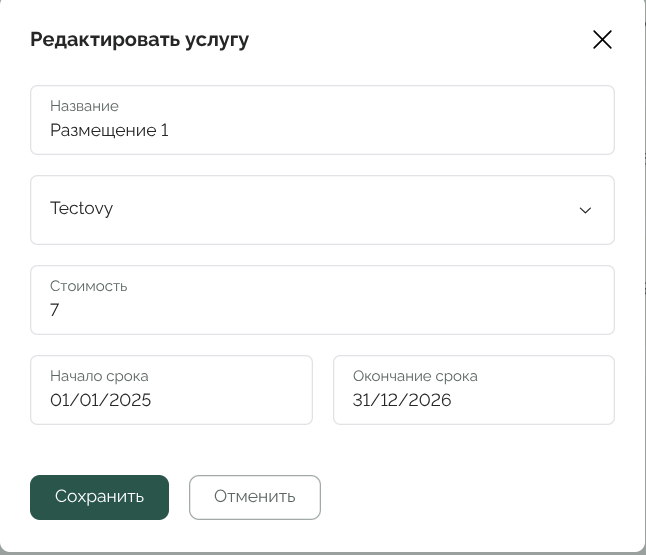Click the selected value Tectovy text
646x555 pixels.
click(81, 209)
